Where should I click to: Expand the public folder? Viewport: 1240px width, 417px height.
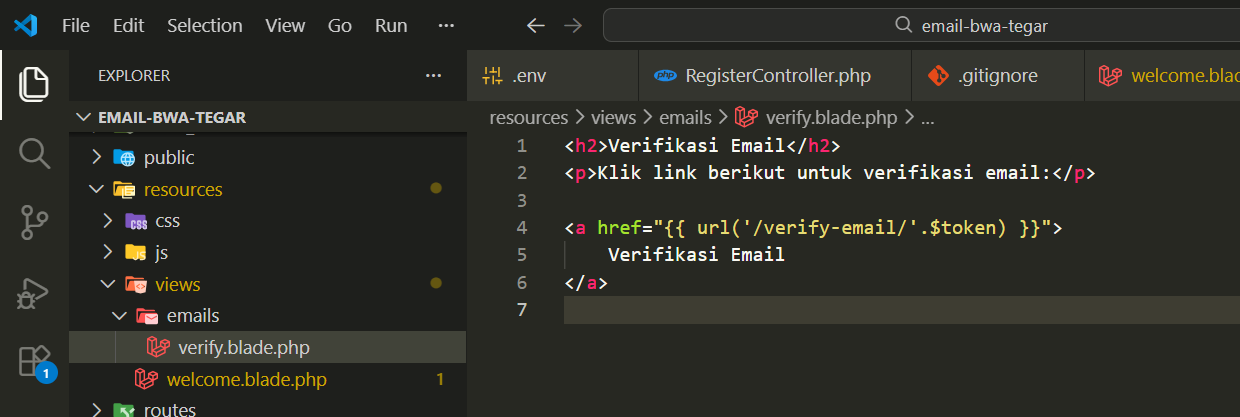tap(168, 157)
